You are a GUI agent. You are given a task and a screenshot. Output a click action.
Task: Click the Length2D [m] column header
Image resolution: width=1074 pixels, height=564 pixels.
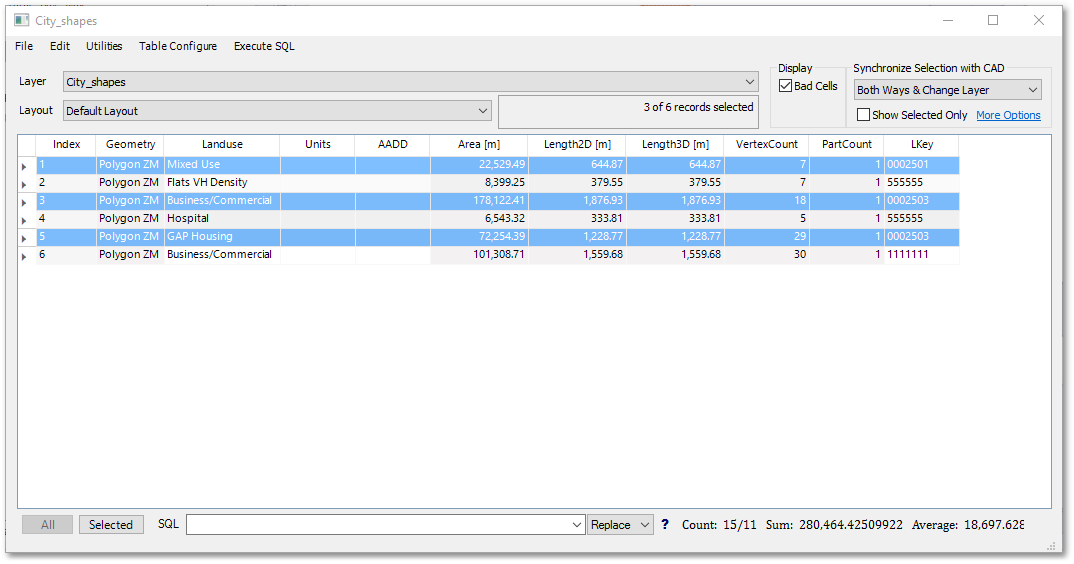click(x=577, y=145)
